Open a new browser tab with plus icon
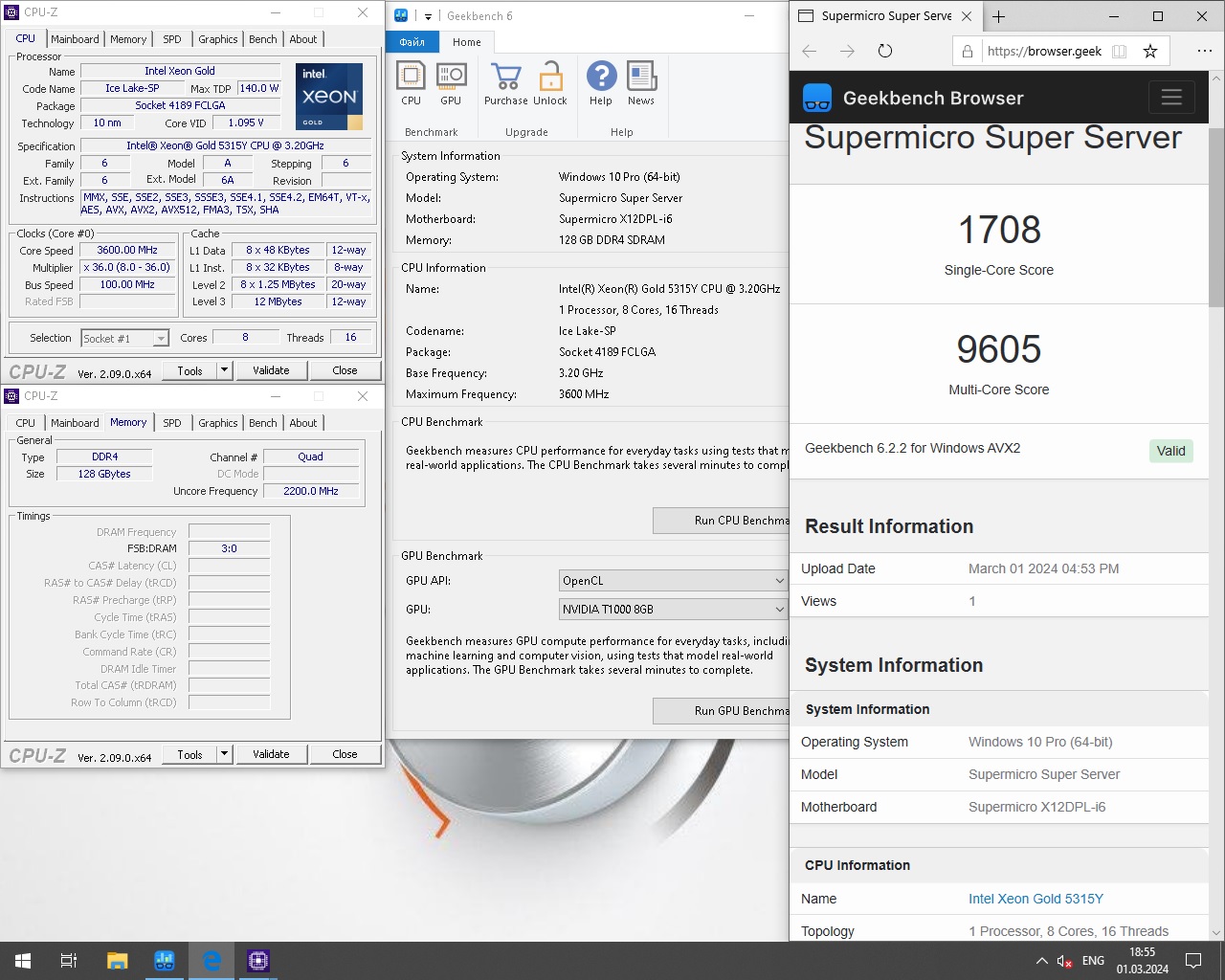Viewport: 1225px width, 980px height. click(999, 16)
